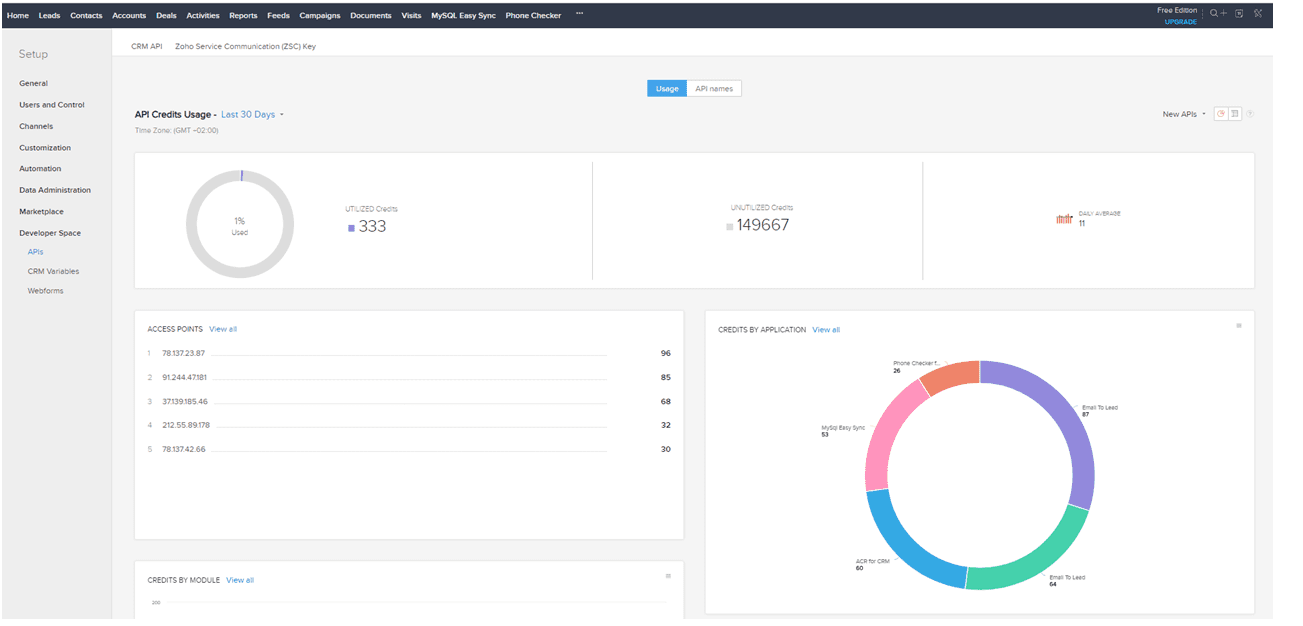Click View all next to Access Points
1303x626 pixels.
pos(223,329)
